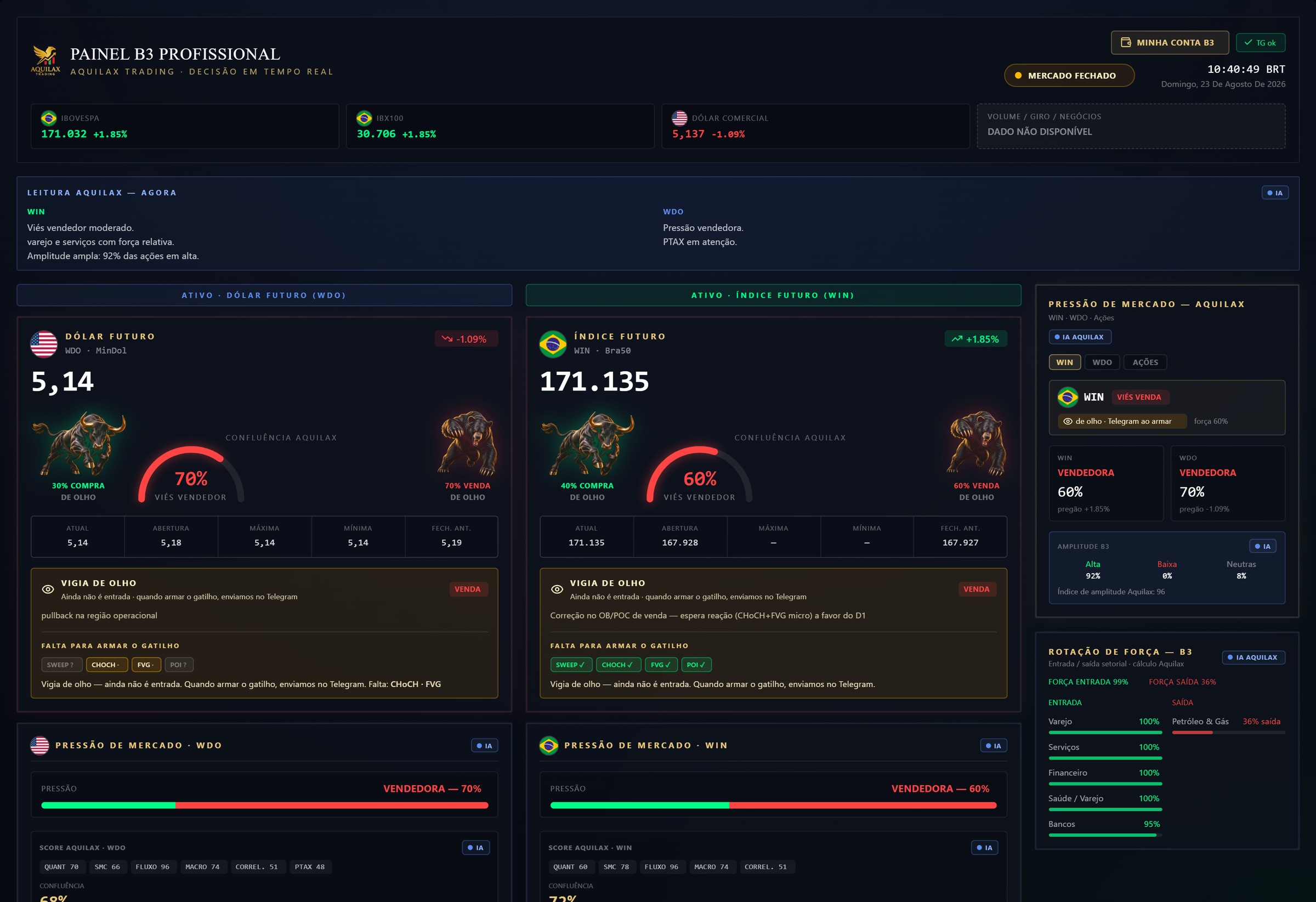Click the US flag beside Dólar Futuro title
The image size is (1316, 902).
tap(44, 344)
